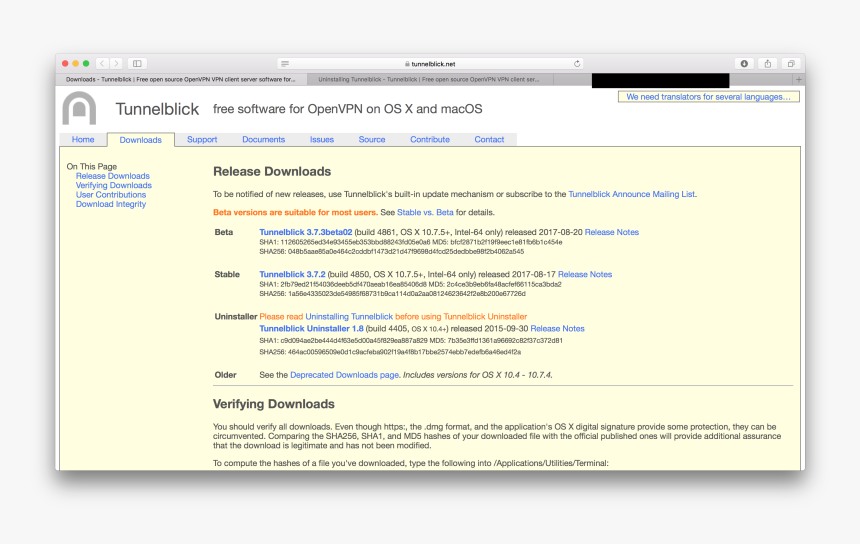Switch to the Uninstalling Tunnelblick browser tab
The height and width of the screenshot is (544, 860).
(x=430, y=80)
